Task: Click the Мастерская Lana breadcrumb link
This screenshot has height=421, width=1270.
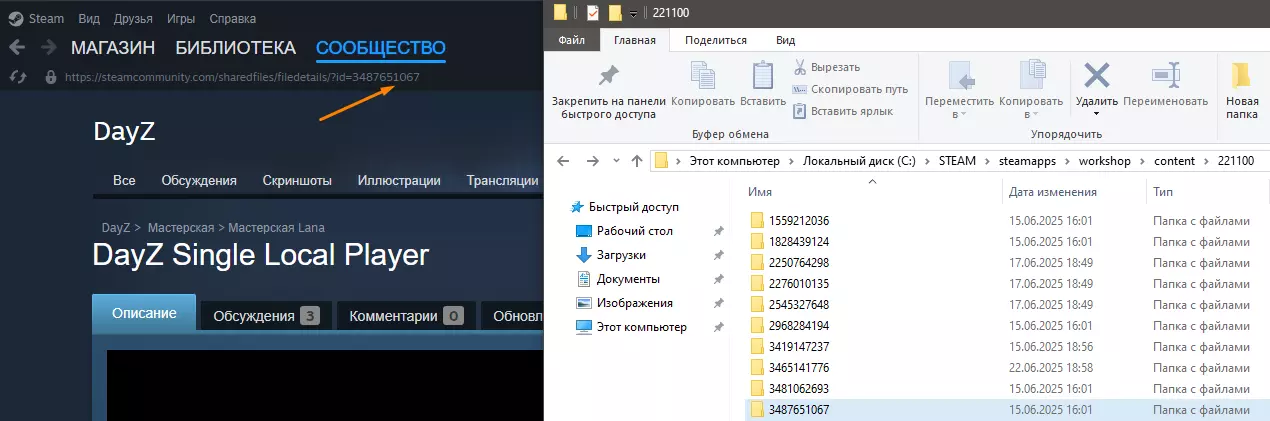Action: click(x=277, y=227)
